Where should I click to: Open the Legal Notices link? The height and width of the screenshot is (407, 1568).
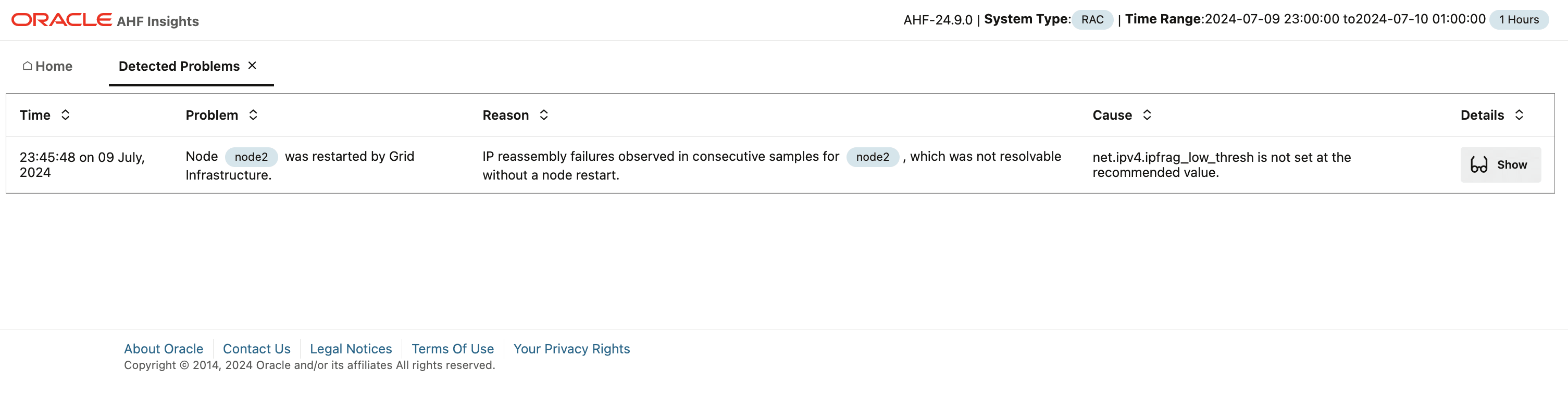(351, 349)
